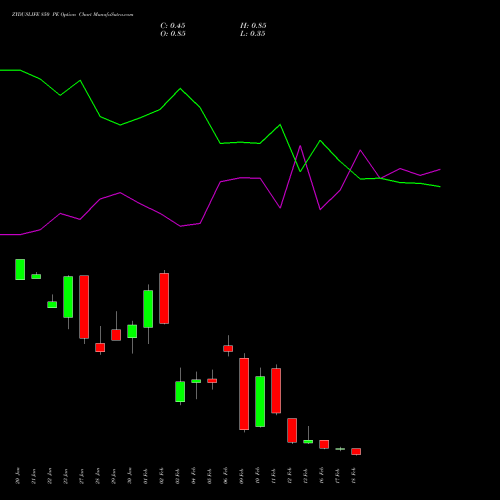Viewport: 500px width, 500px height.
Task: Click the ZYDUSLIFE options chart title
Action: pyautogui.click(x=72, y=14)
